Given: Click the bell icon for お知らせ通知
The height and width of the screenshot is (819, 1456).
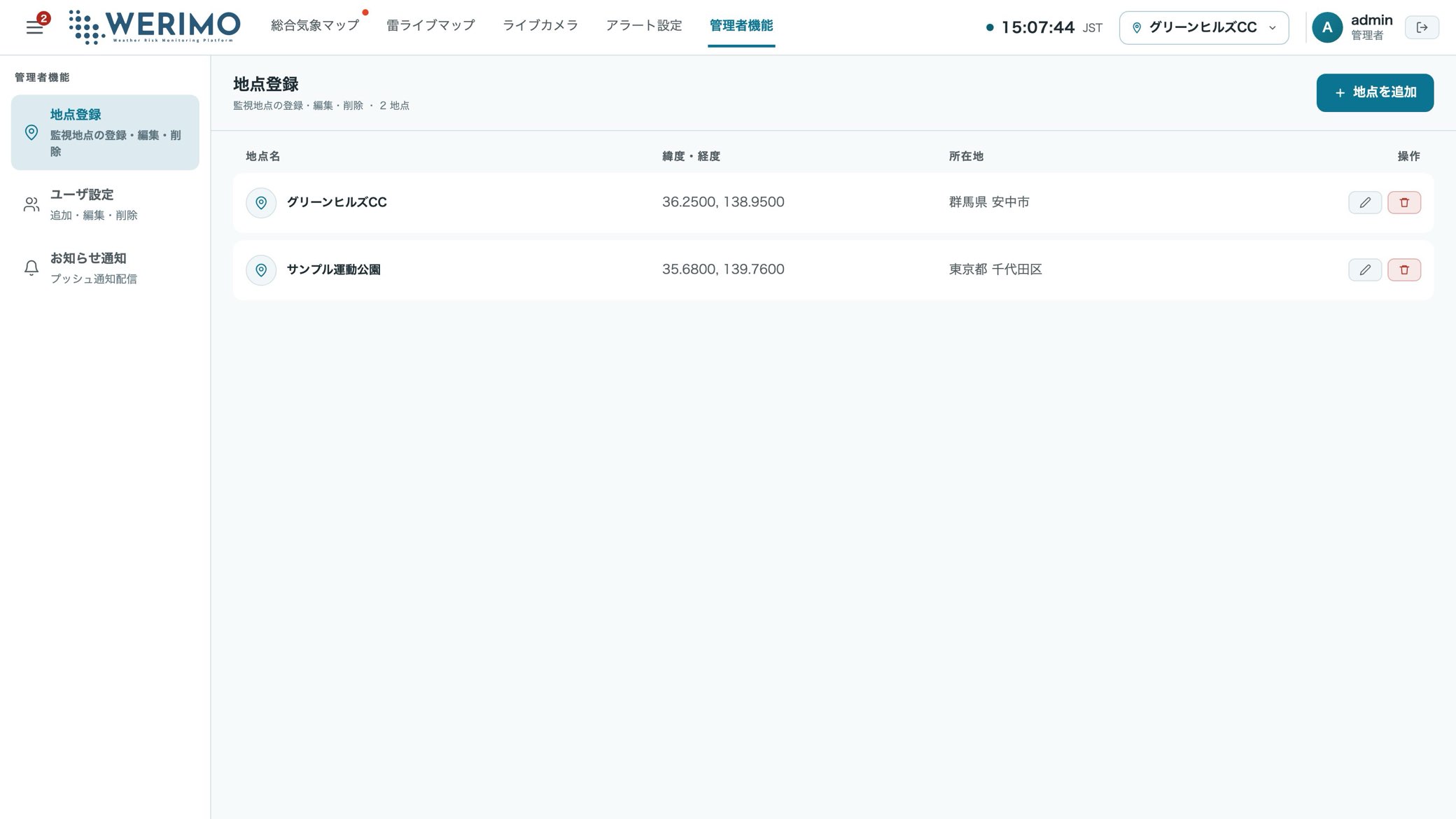Looking at the screenshot, I should pos(31,268).
